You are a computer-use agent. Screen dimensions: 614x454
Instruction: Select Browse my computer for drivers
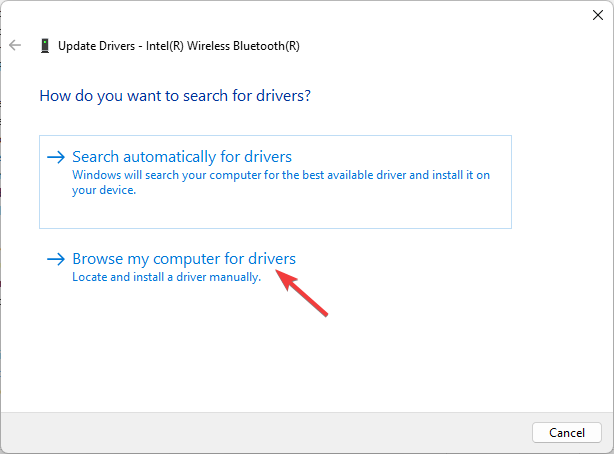tap(184, 259)
